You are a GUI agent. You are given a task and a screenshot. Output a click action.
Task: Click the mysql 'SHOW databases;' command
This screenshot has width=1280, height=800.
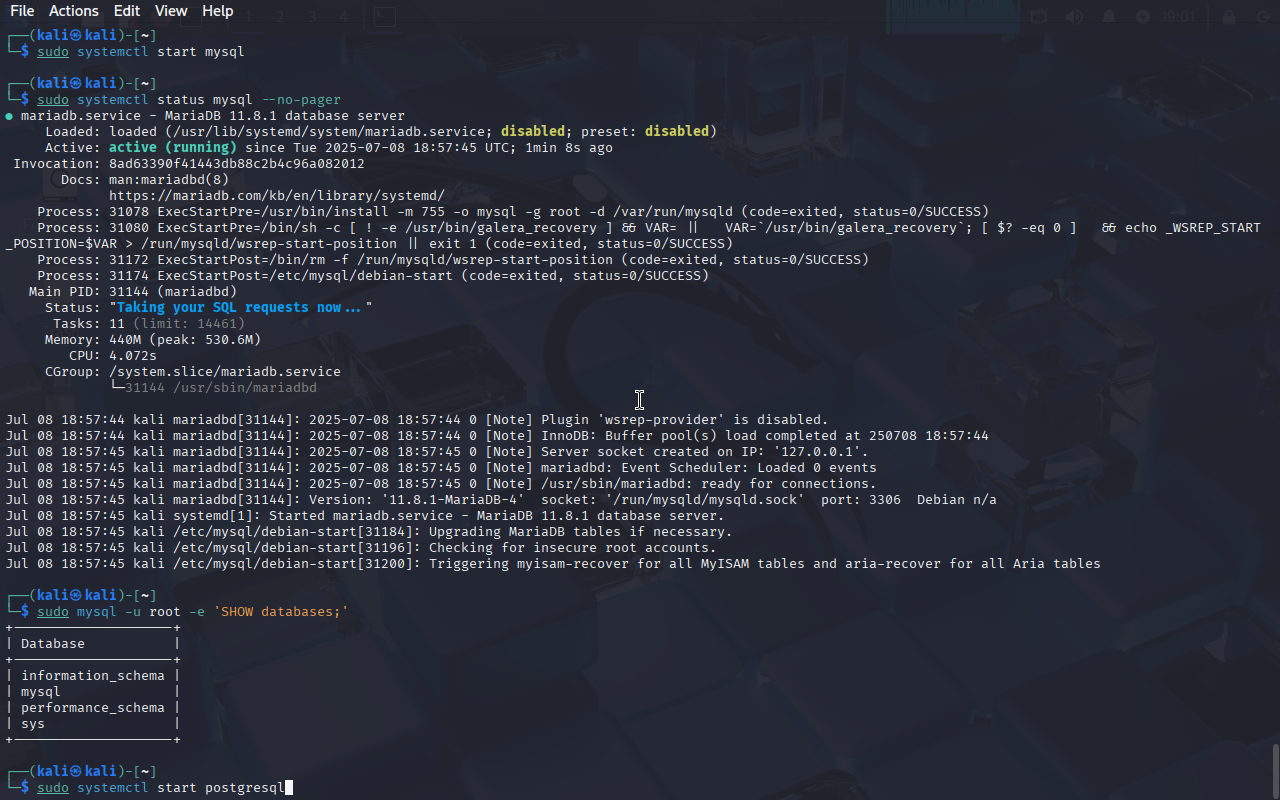pos(193,612)
